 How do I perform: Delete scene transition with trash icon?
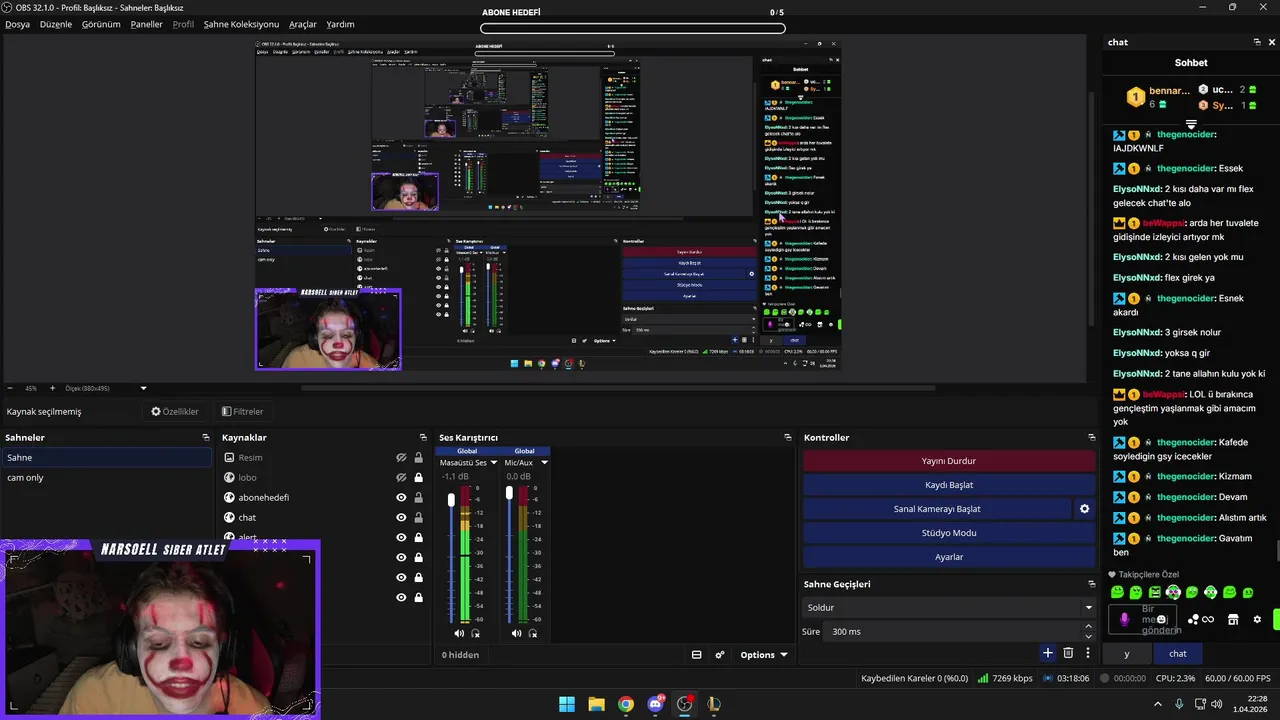click(x=1068, y=653)
